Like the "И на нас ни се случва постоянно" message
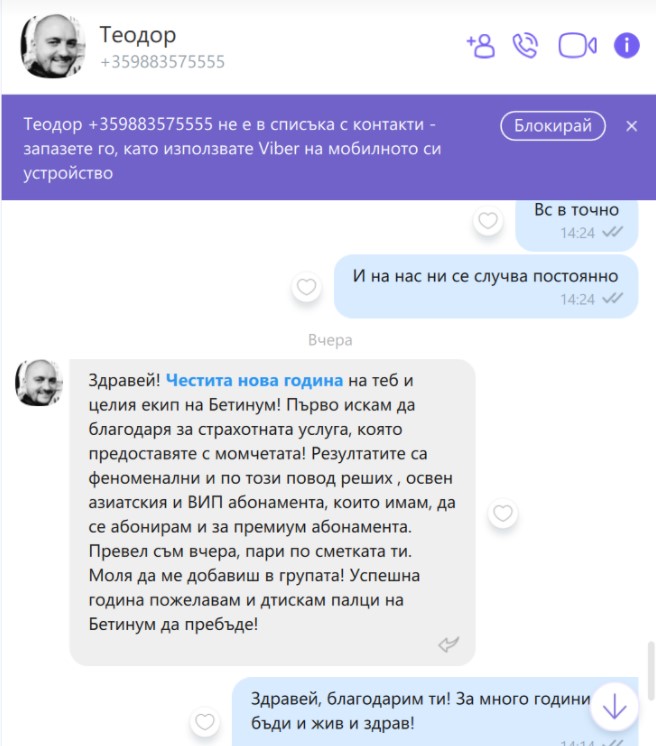656x746 pixels. pyautogui.click(x=306, y=287)
